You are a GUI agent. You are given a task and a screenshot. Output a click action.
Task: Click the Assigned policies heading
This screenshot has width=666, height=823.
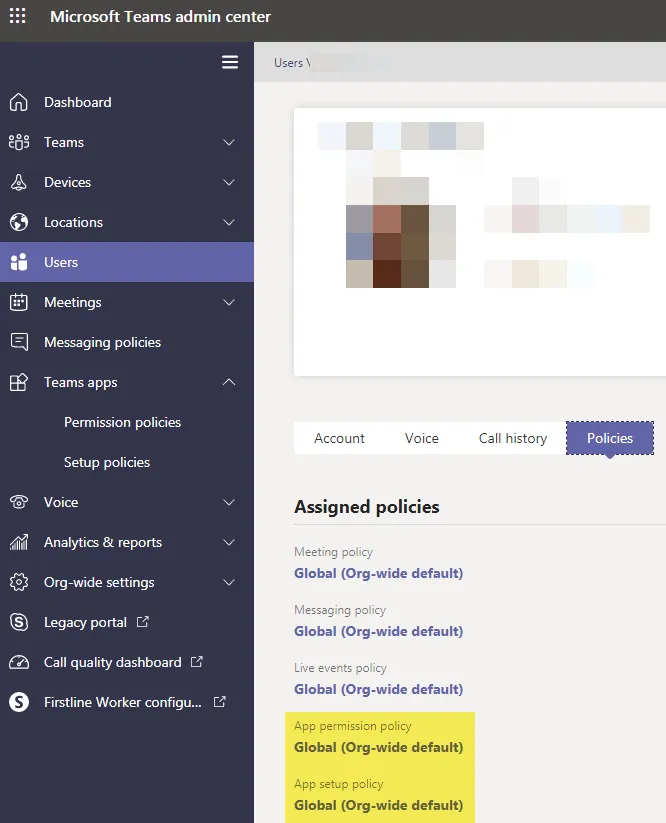click(x=367, y=507)
